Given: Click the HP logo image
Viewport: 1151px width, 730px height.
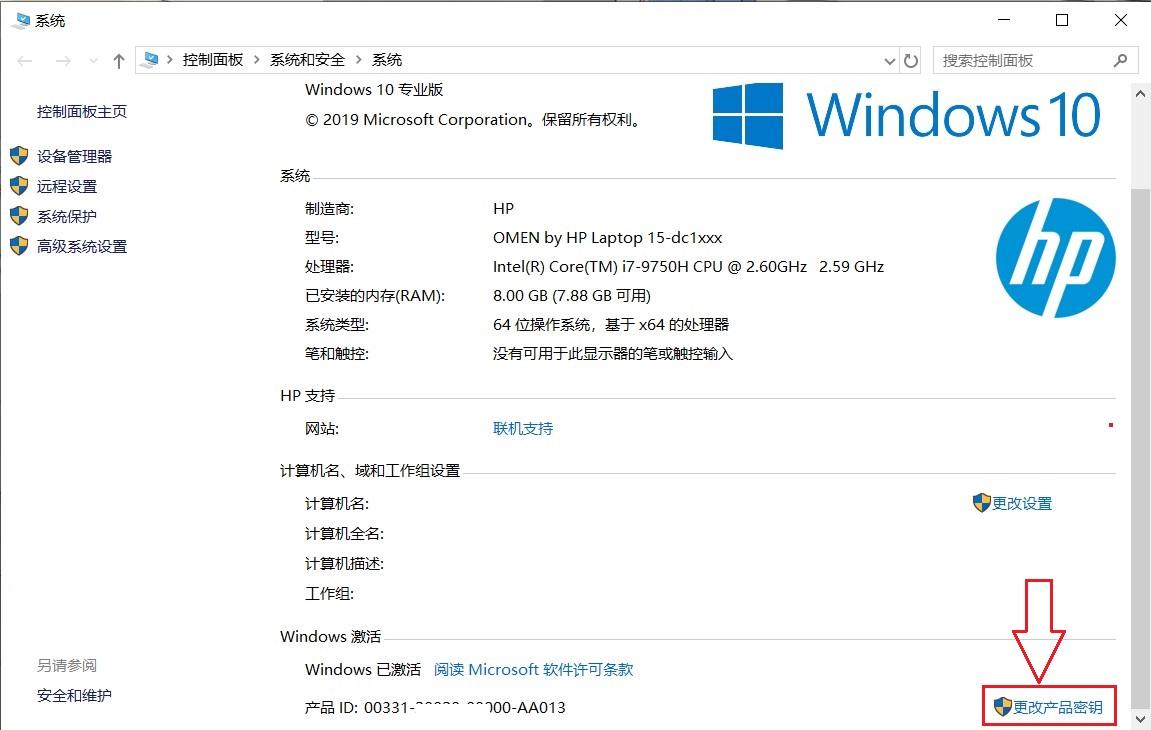Looking at the screenshot, I should [1056, 258].
